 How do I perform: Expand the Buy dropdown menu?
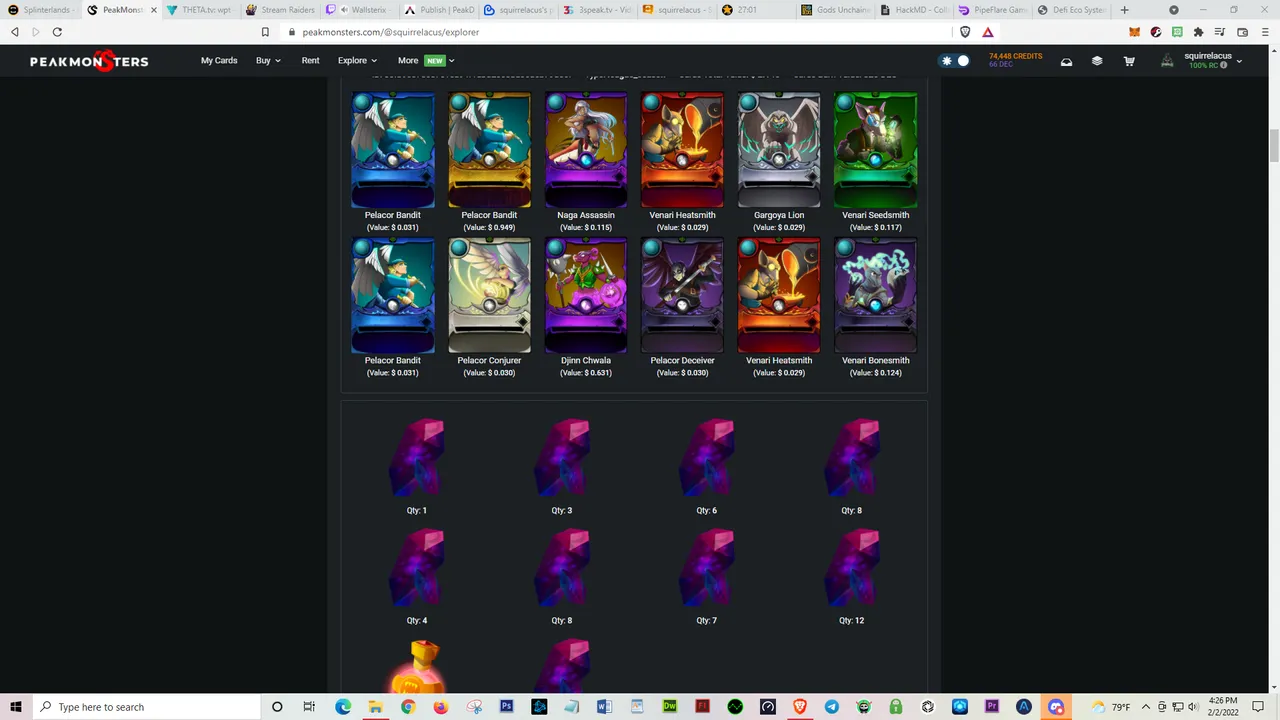point(268,61)
